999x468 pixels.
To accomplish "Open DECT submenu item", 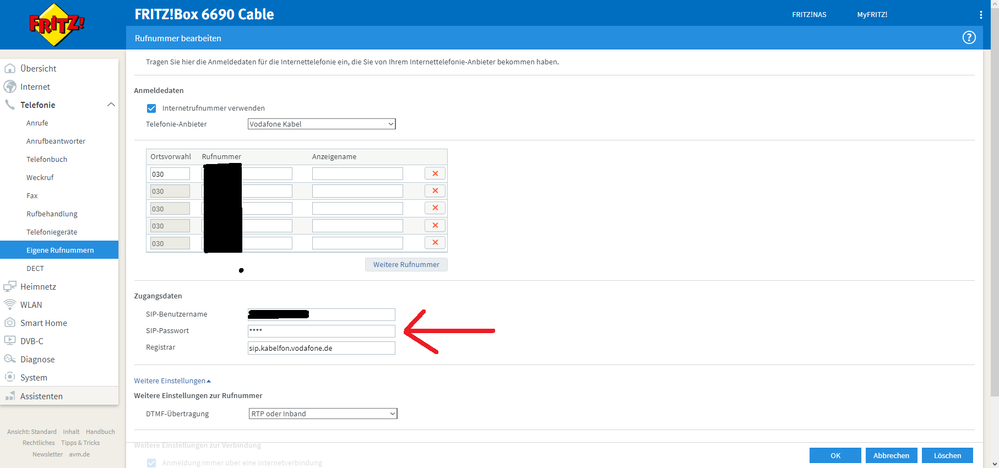I will pyautogui.click(x=35, y=268).
